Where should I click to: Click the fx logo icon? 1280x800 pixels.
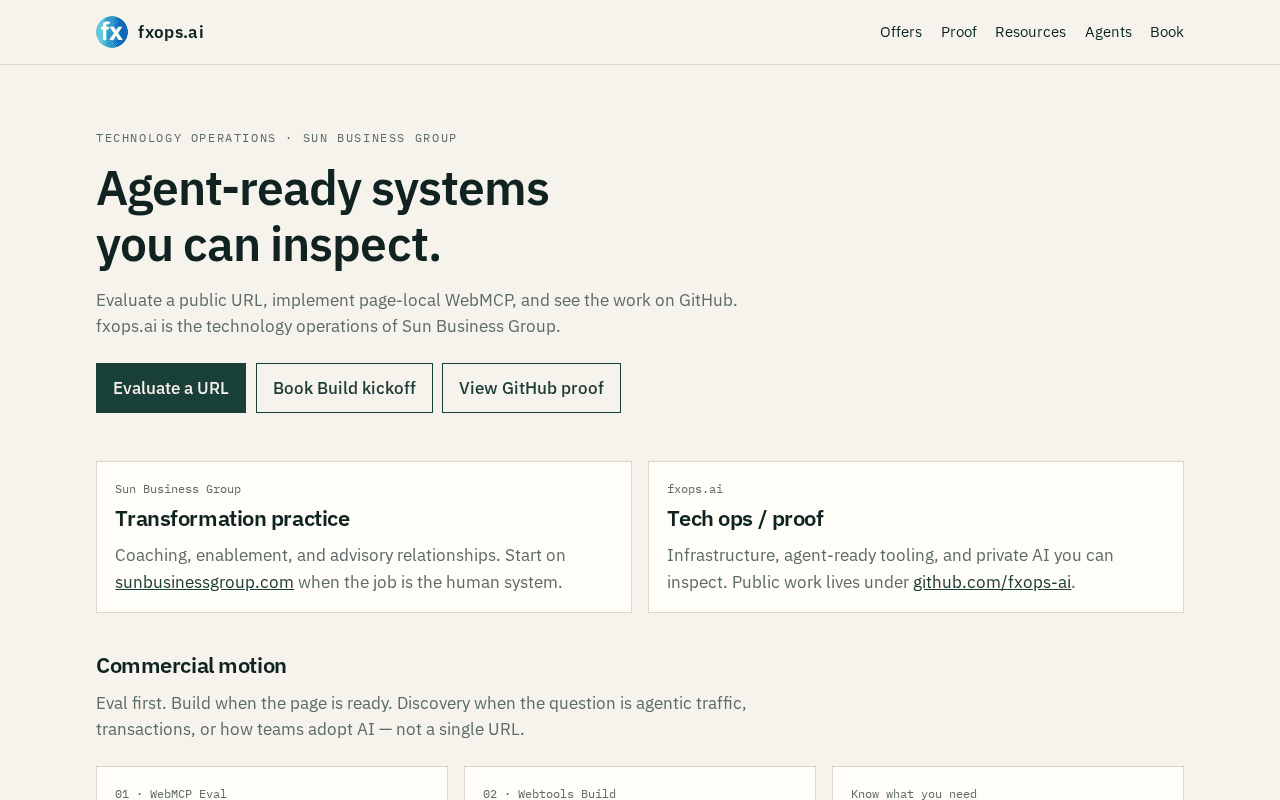112,32
